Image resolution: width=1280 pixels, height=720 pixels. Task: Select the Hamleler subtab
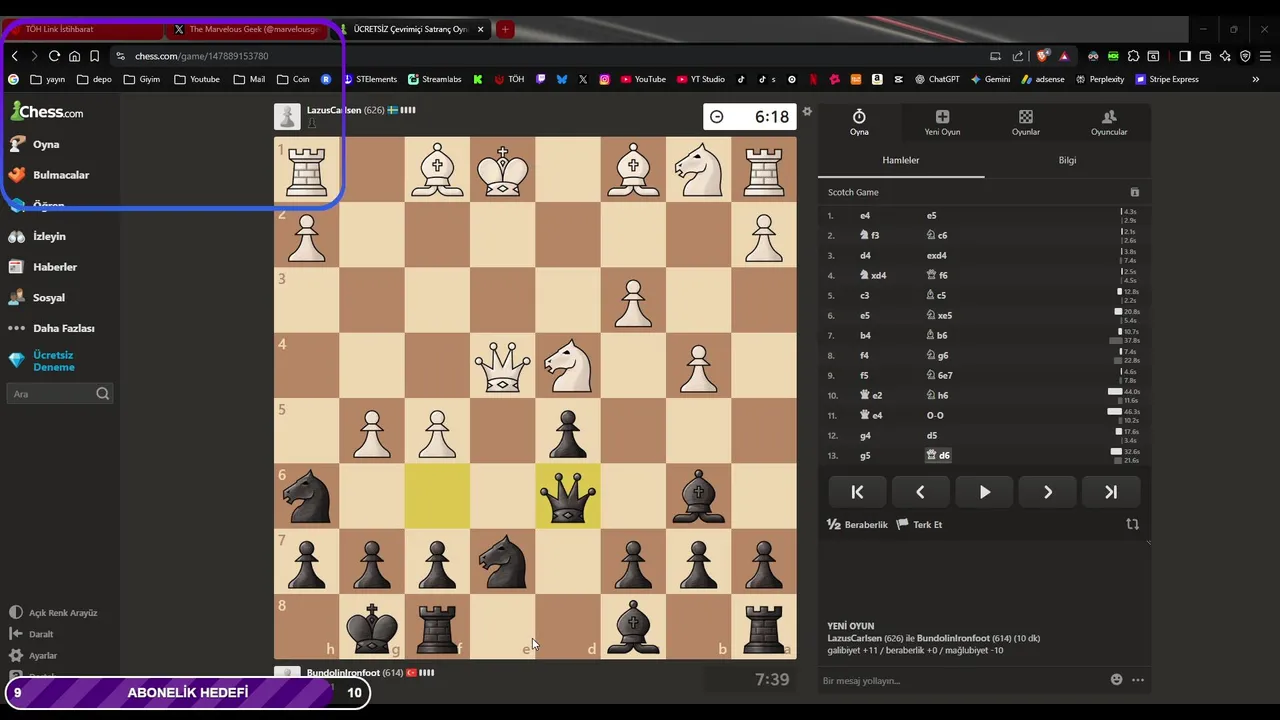click(901, 160)
